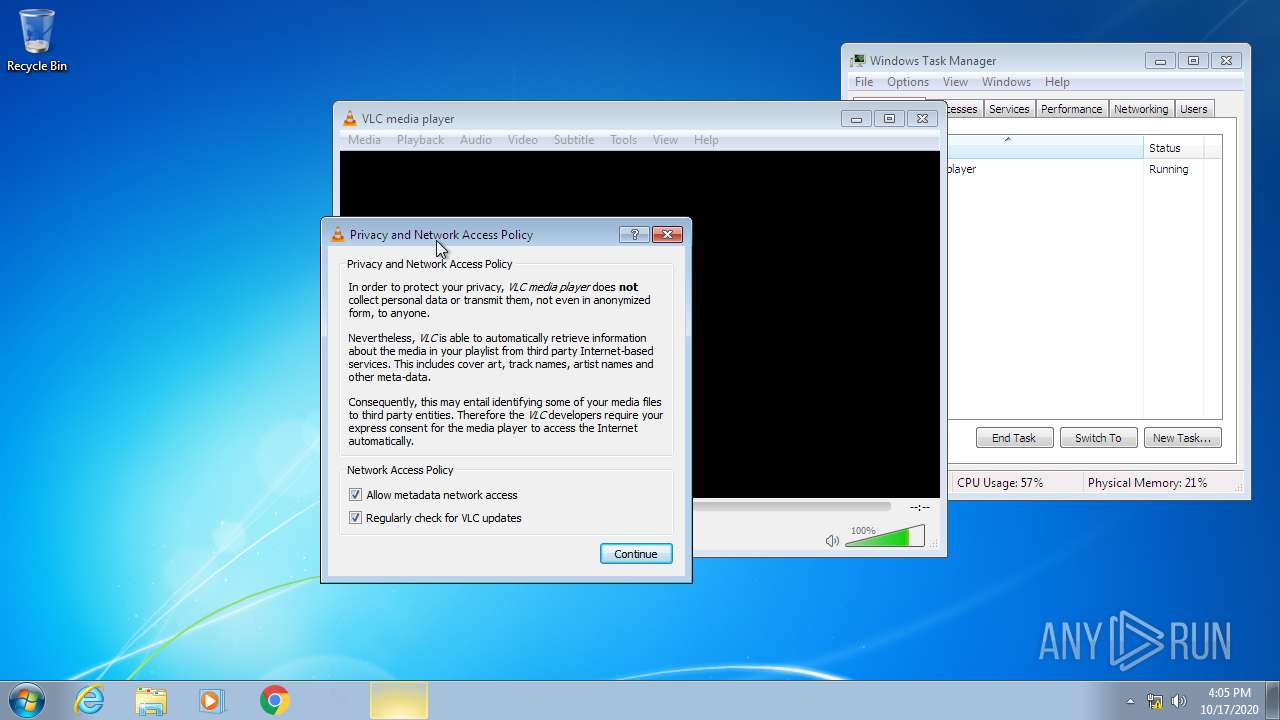
Task: Launch Internet Explorer from the taskbar
Action: coord(90,700)
